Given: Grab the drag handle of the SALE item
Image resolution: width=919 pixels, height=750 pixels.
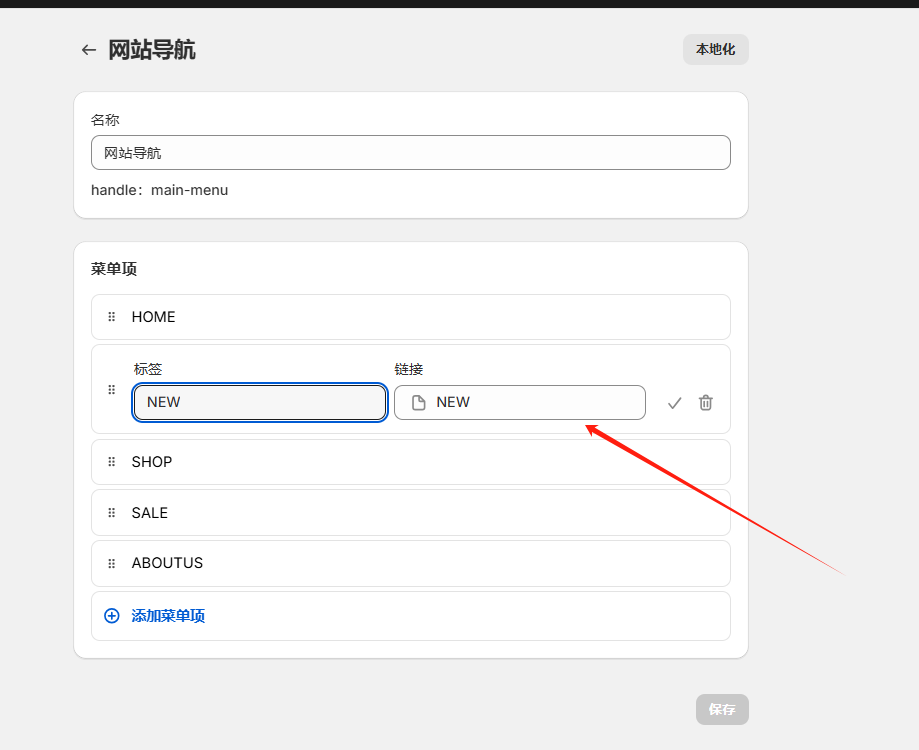Looking at the screenshot, I should [x=111, y=512].
